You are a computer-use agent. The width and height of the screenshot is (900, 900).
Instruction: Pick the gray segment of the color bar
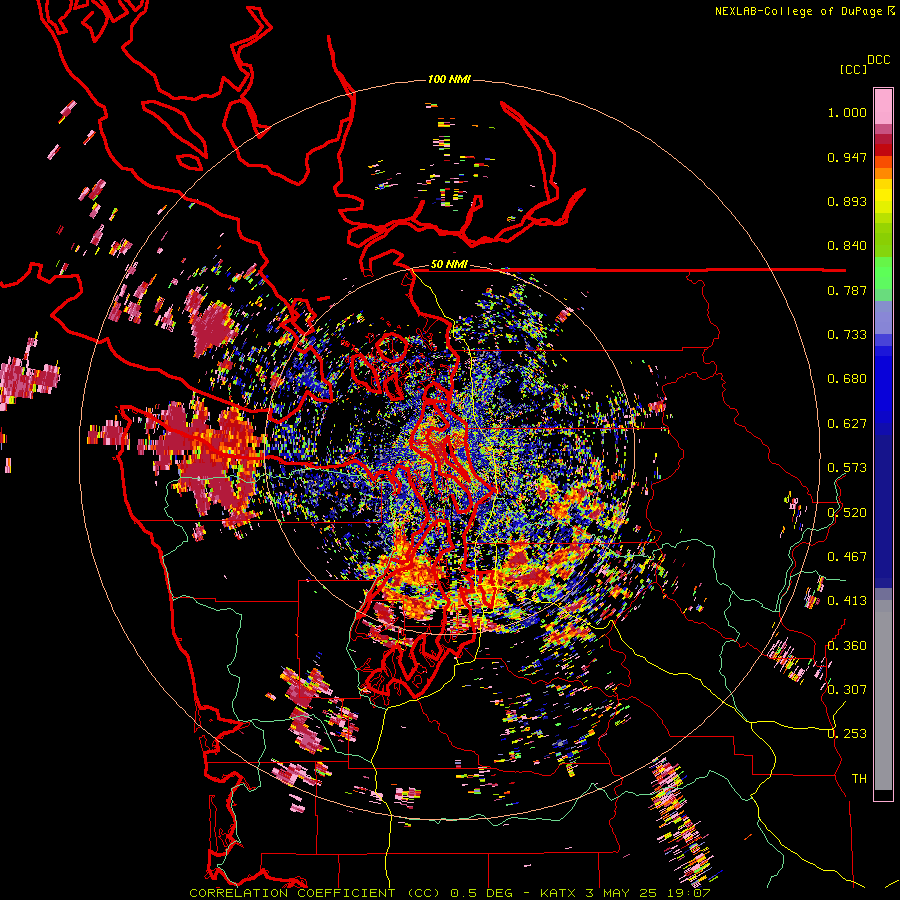pos(883,695)
